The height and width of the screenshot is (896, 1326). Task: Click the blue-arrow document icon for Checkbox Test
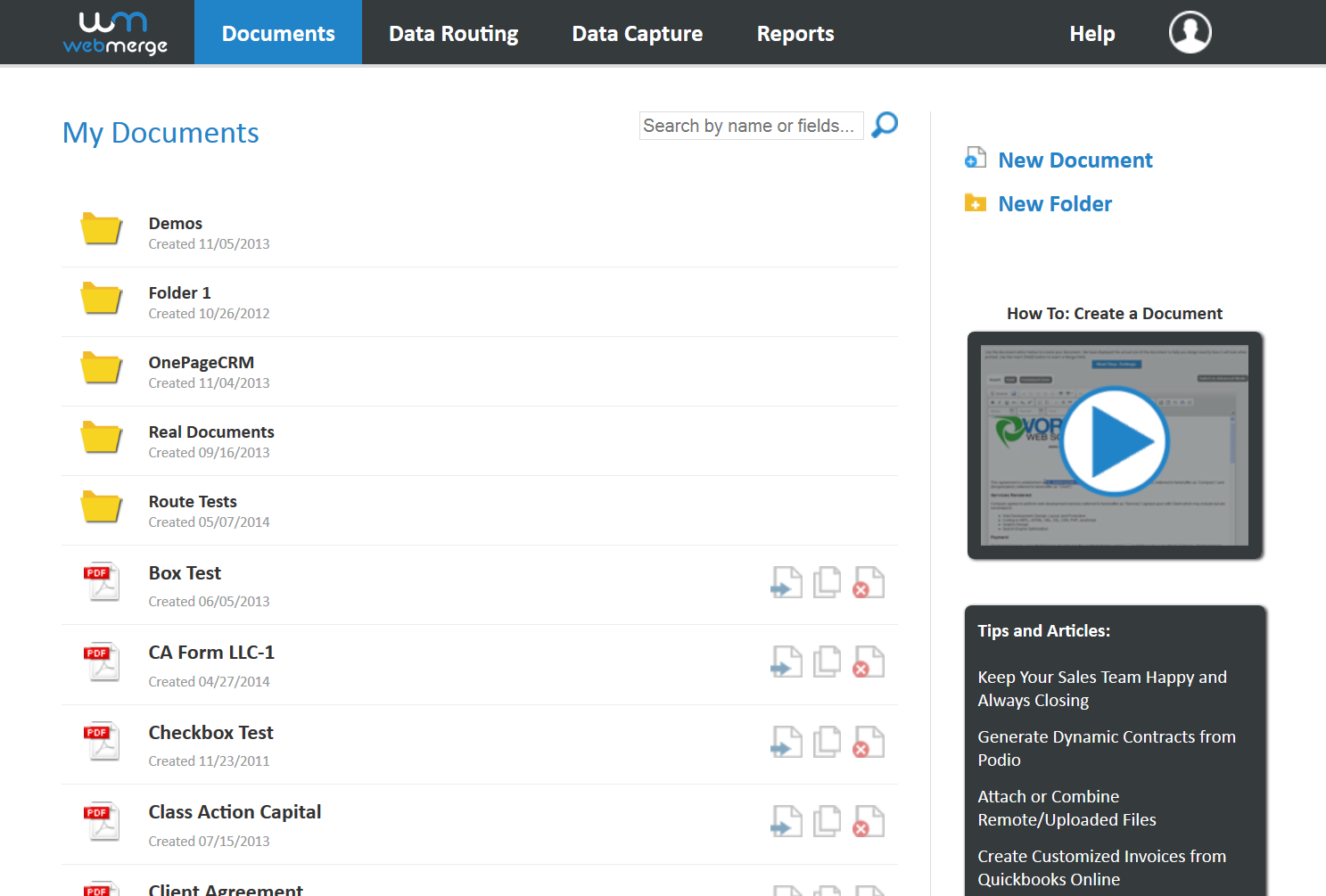(787, 742)
